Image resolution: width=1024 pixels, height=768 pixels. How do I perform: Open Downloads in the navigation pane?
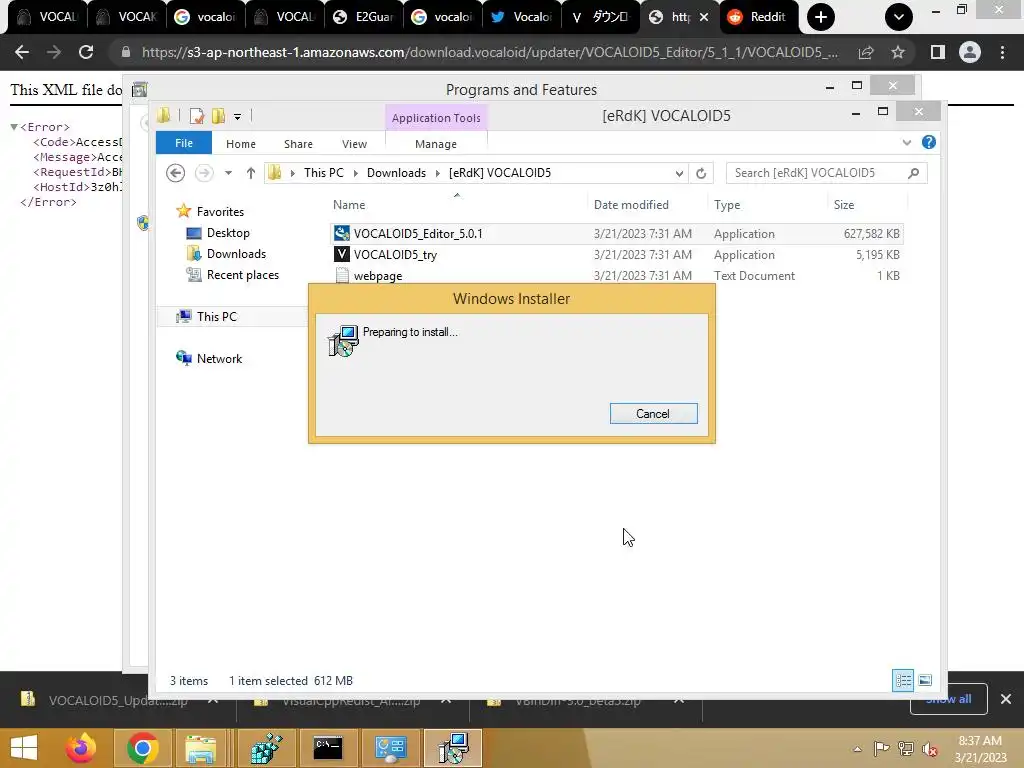click(x=236, y=253)
